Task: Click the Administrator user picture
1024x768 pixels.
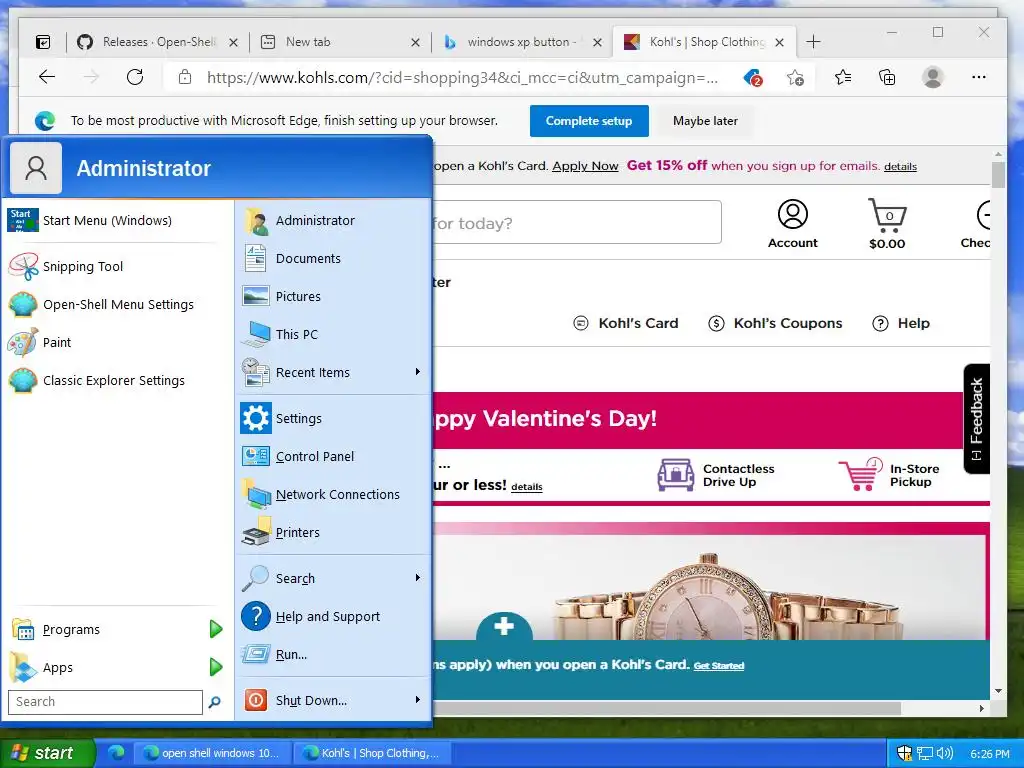Action: coord(36,168)
